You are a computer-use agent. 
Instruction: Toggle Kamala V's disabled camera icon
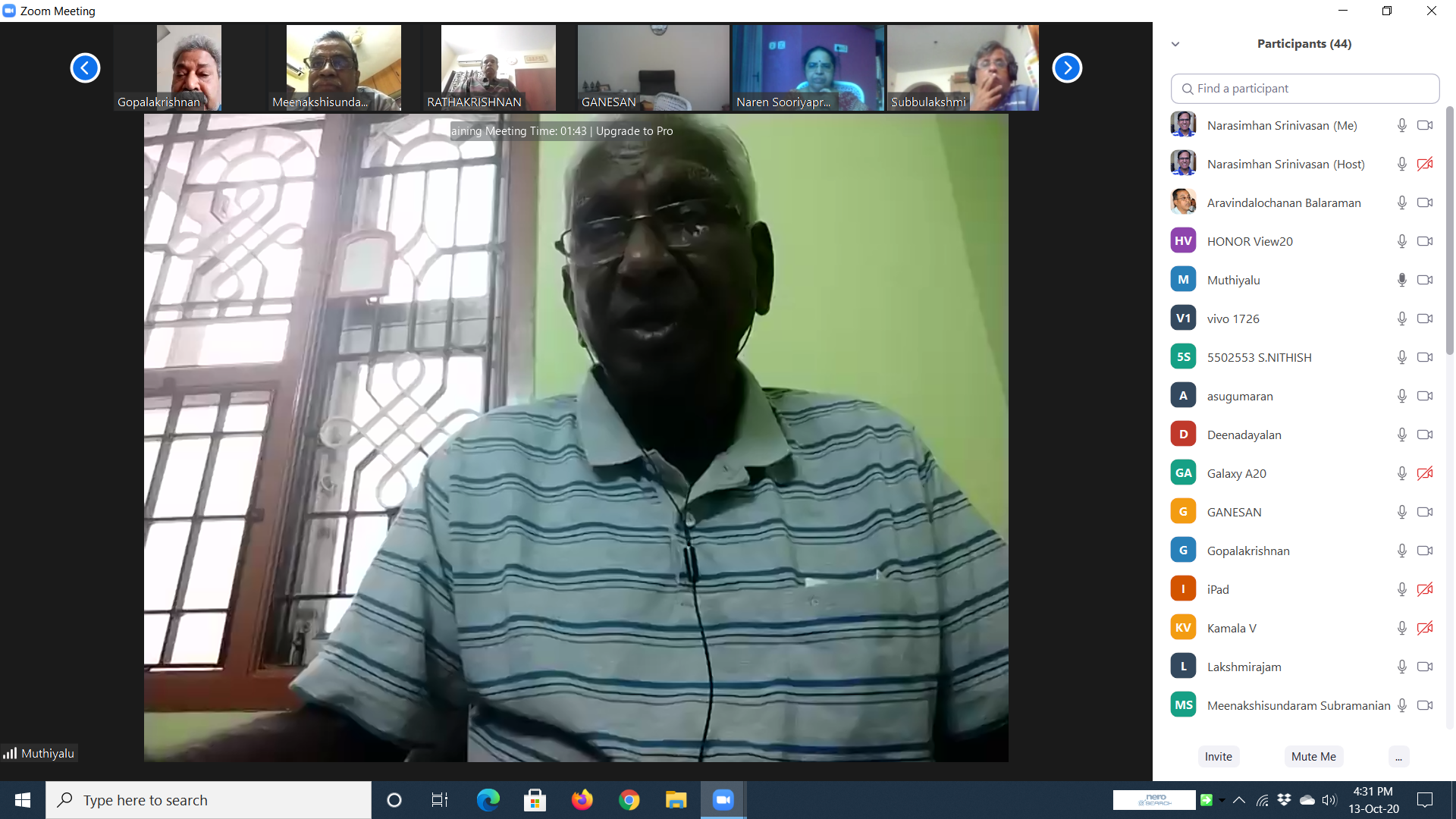point(1424,628)
